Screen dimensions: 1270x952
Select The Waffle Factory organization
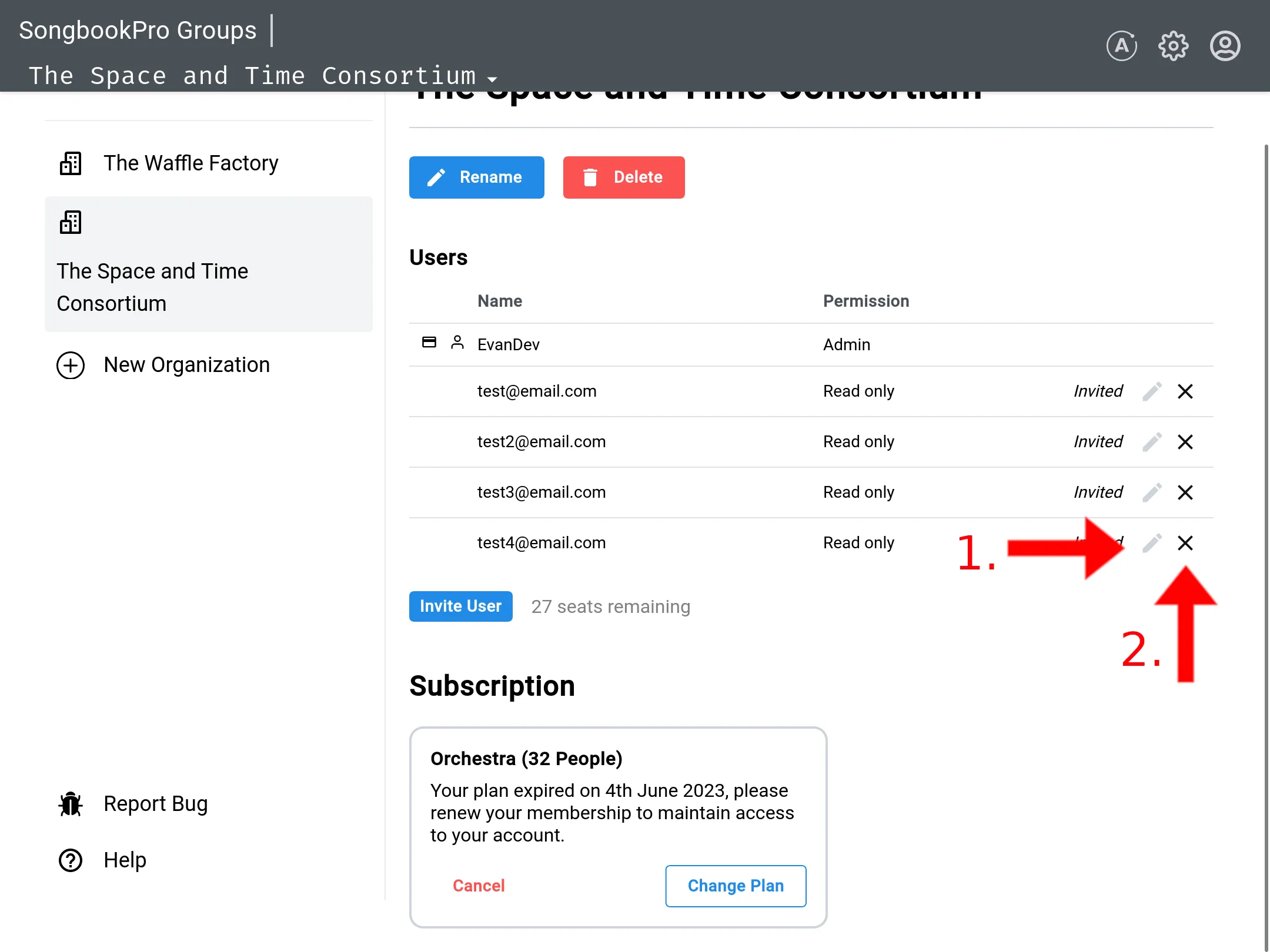point(209,163)
